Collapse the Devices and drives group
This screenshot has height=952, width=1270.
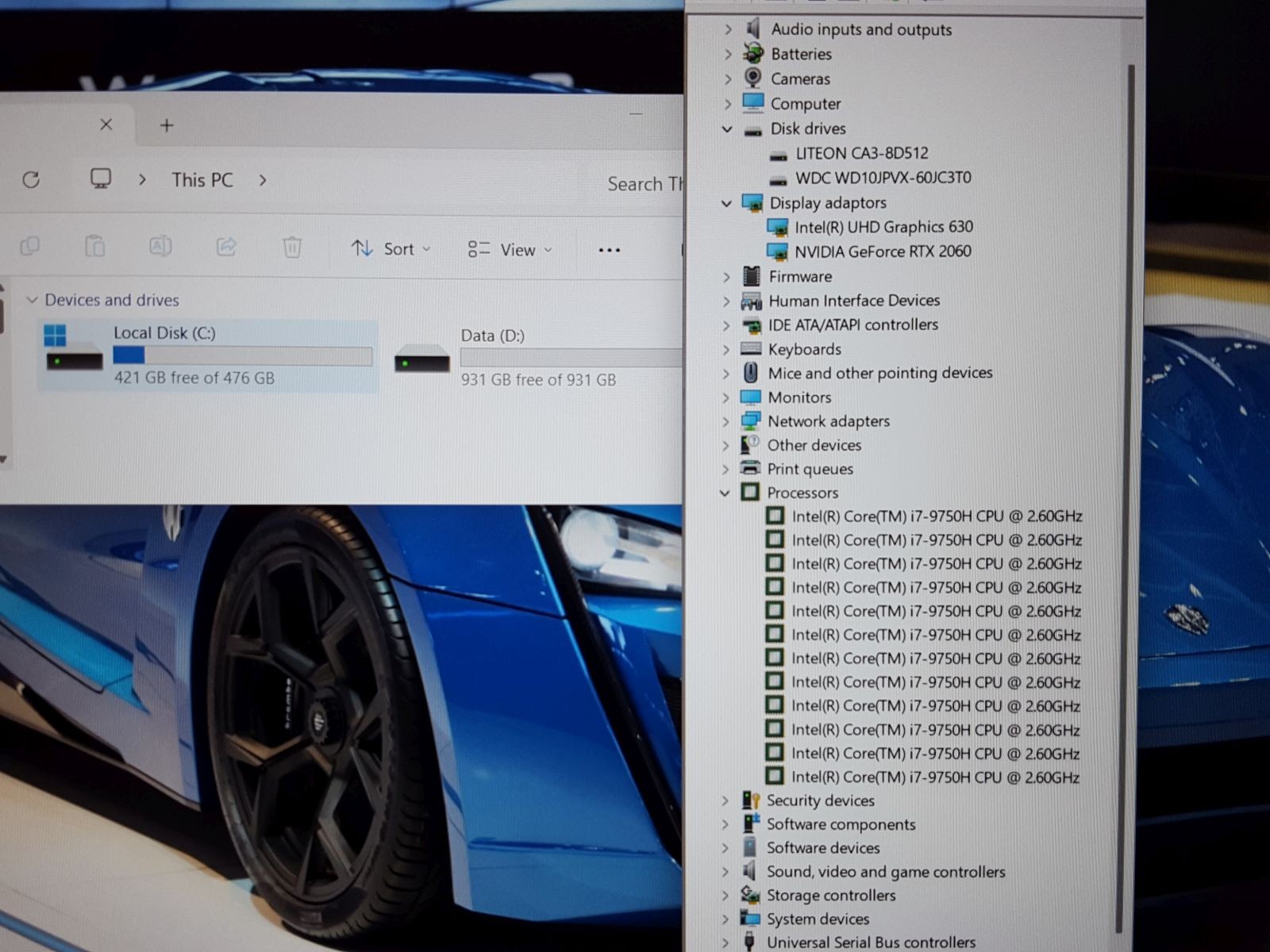tap(32, 300)
